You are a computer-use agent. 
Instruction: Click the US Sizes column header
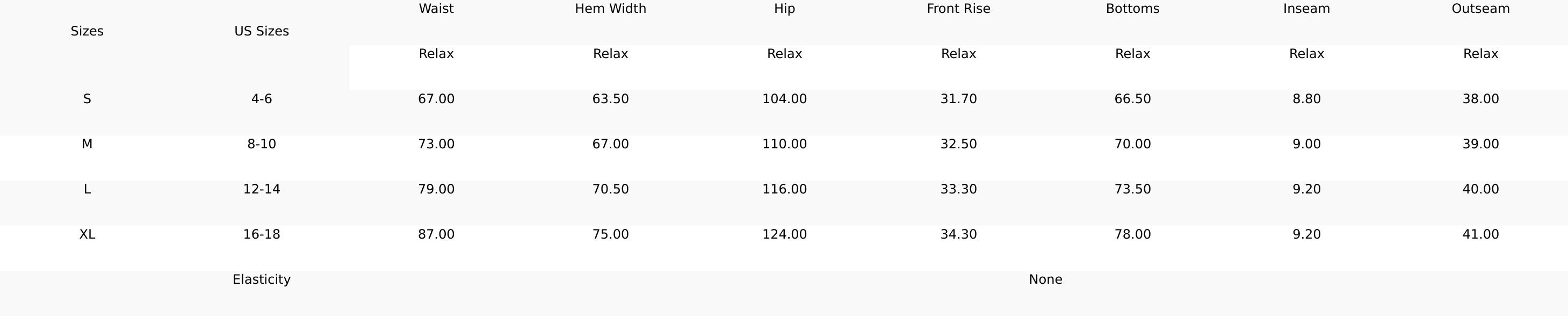click(x=262, y=32)
